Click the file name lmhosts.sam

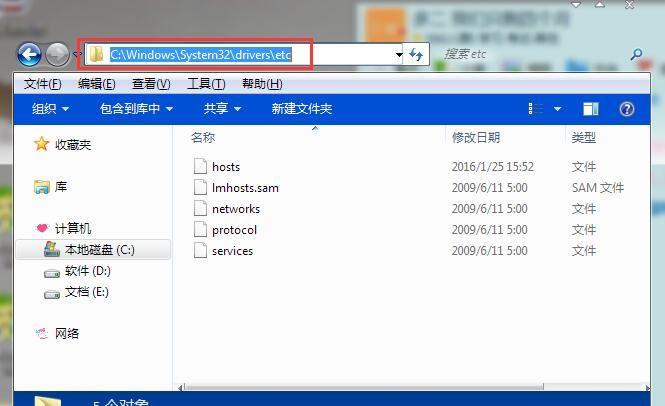pyautogui.click(x=245, y=188)
